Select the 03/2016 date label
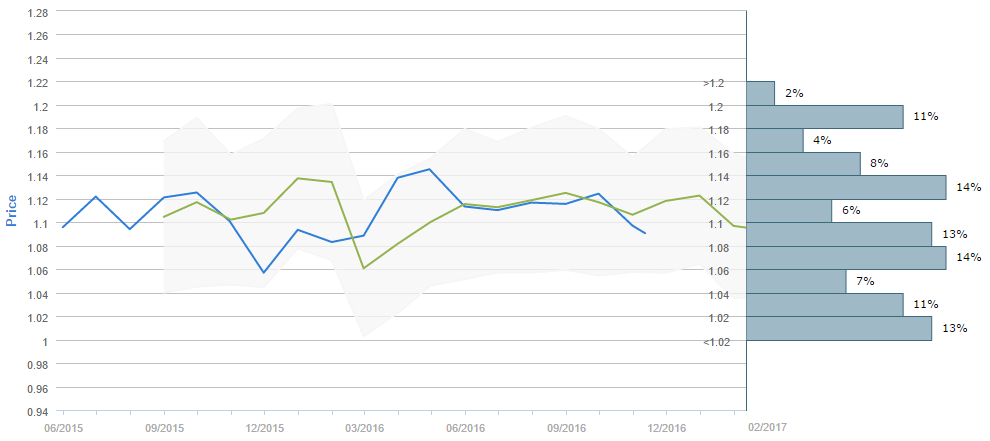The image size is (990, 441). tap(364, 426)
